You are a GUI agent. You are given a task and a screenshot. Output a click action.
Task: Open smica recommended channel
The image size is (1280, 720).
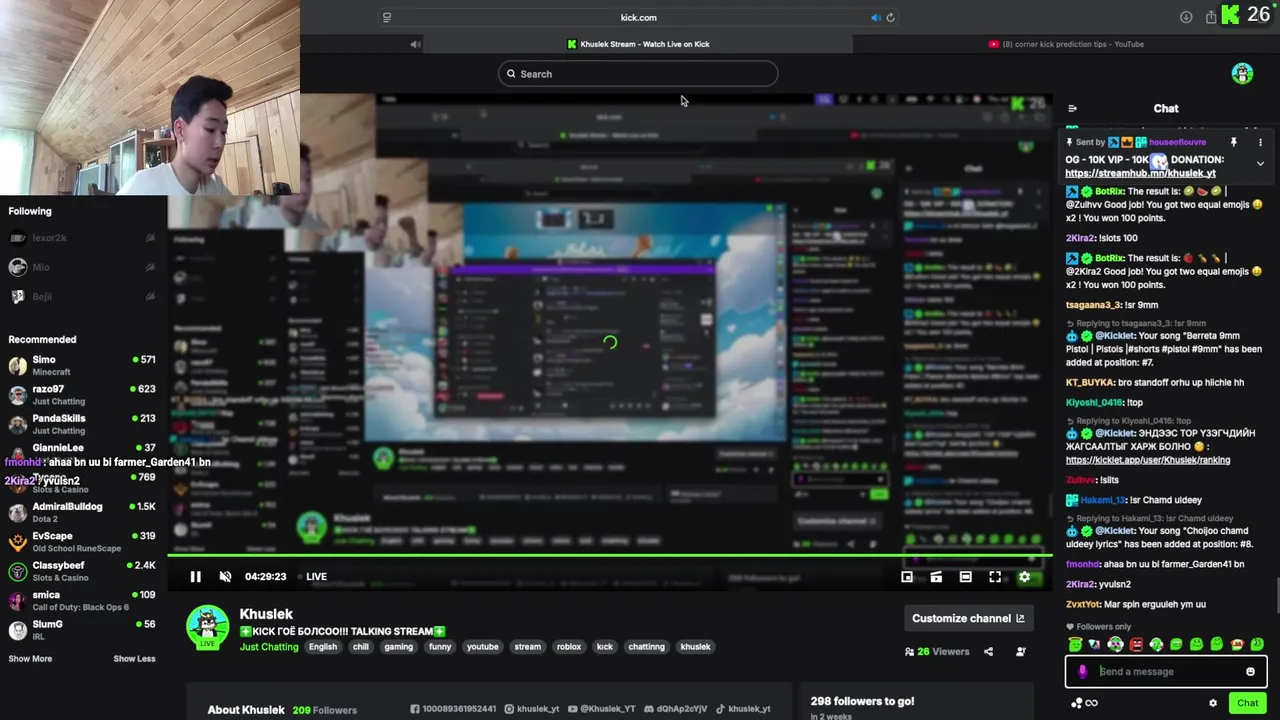[x=82, y=600]
